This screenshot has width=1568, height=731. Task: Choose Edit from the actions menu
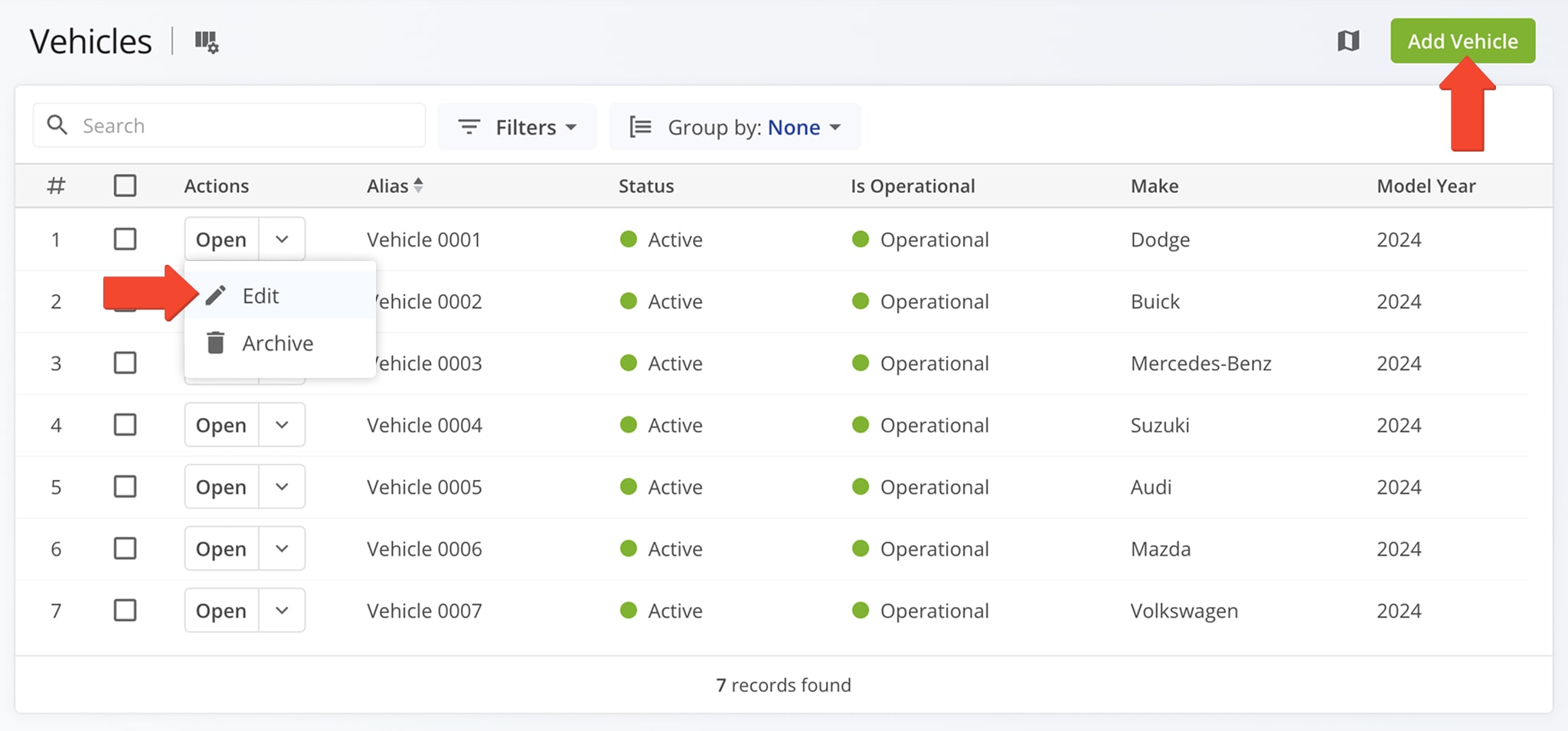pos(280,295)
